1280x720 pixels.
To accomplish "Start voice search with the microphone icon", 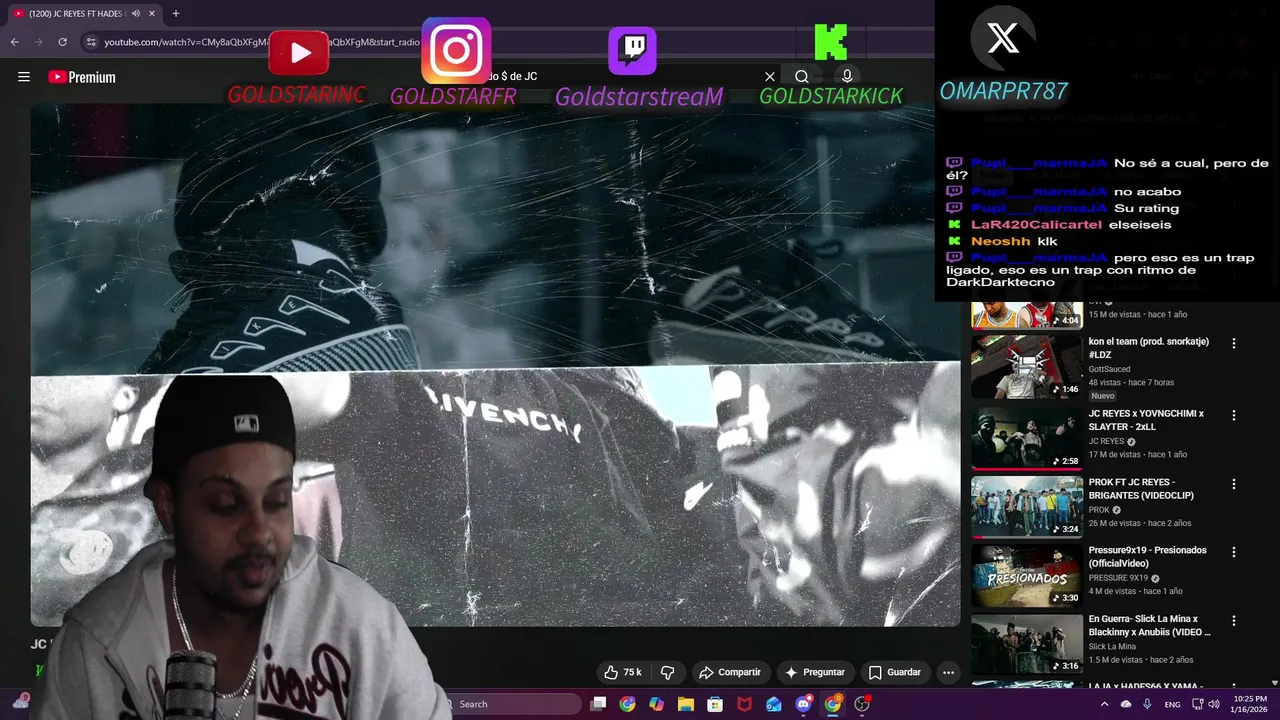I will (x=847, y=76).
